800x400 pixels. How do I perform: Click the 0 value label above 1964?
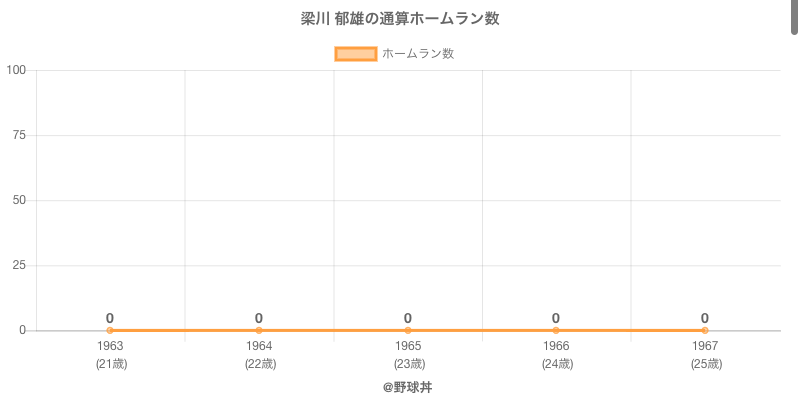tap(259, 318)
